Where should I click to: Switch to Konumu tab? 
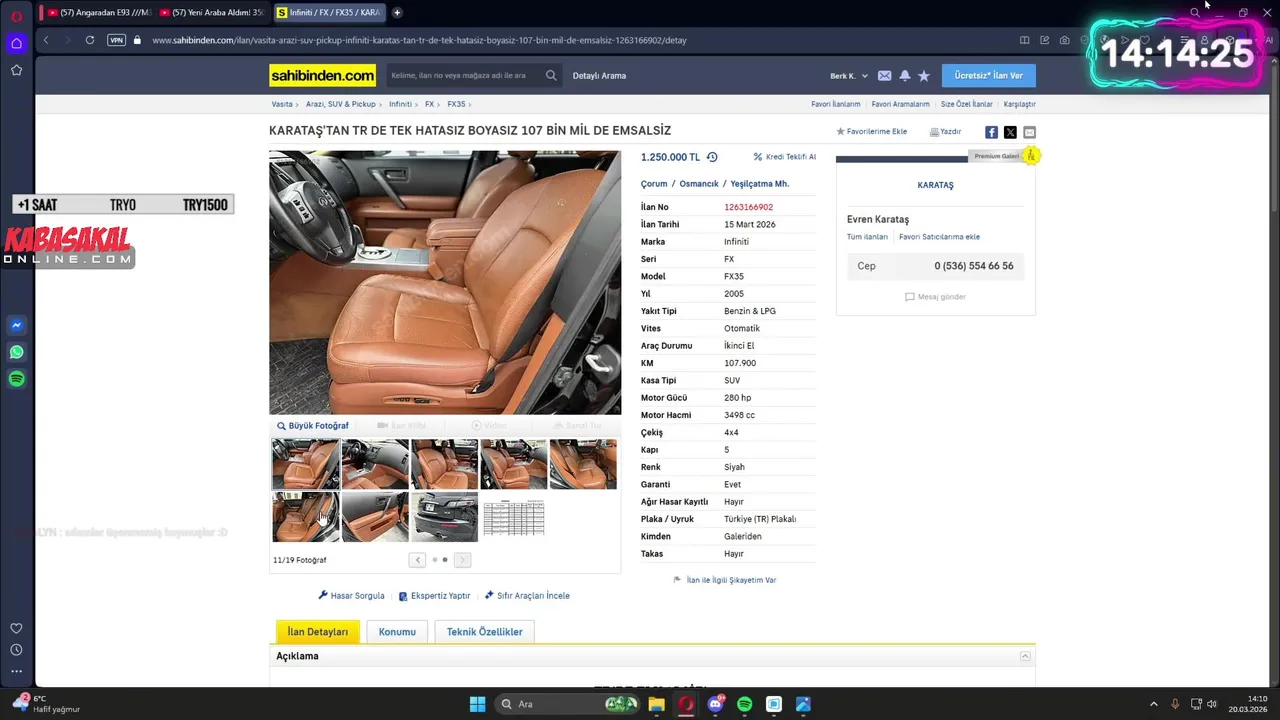[397, 632]
